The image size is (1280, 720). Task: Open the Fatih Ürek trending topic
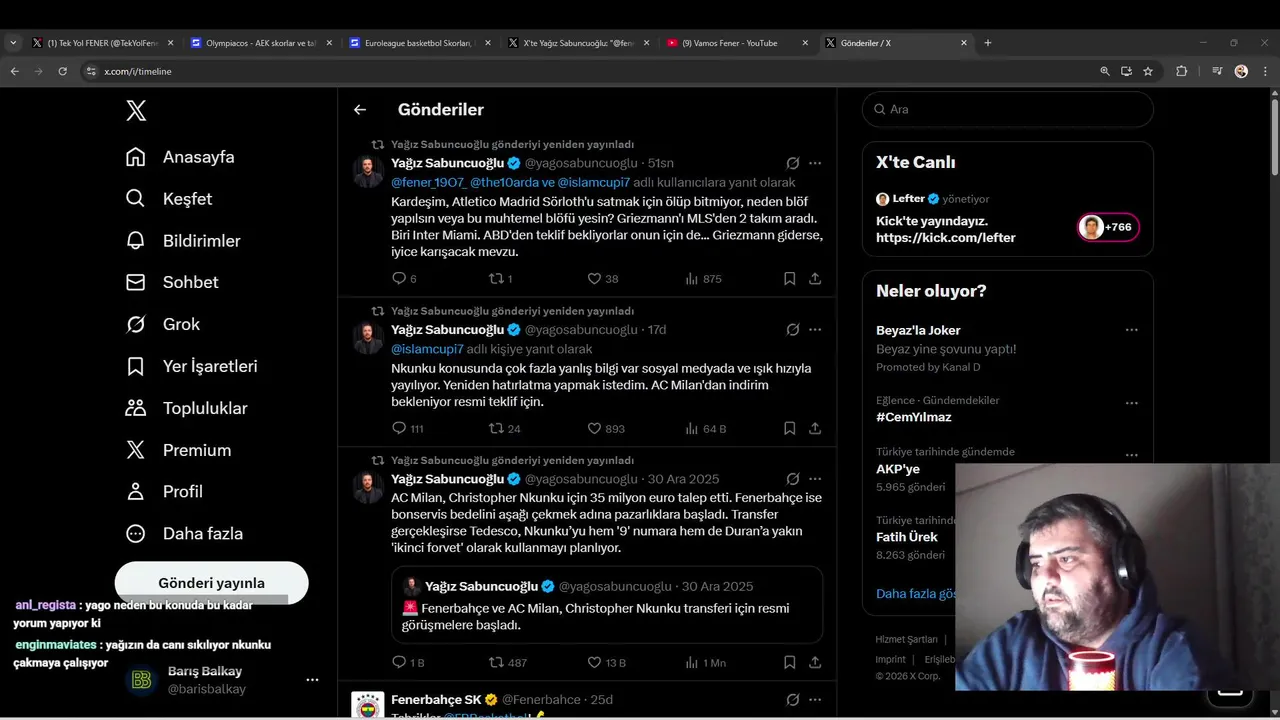point(907,537)
